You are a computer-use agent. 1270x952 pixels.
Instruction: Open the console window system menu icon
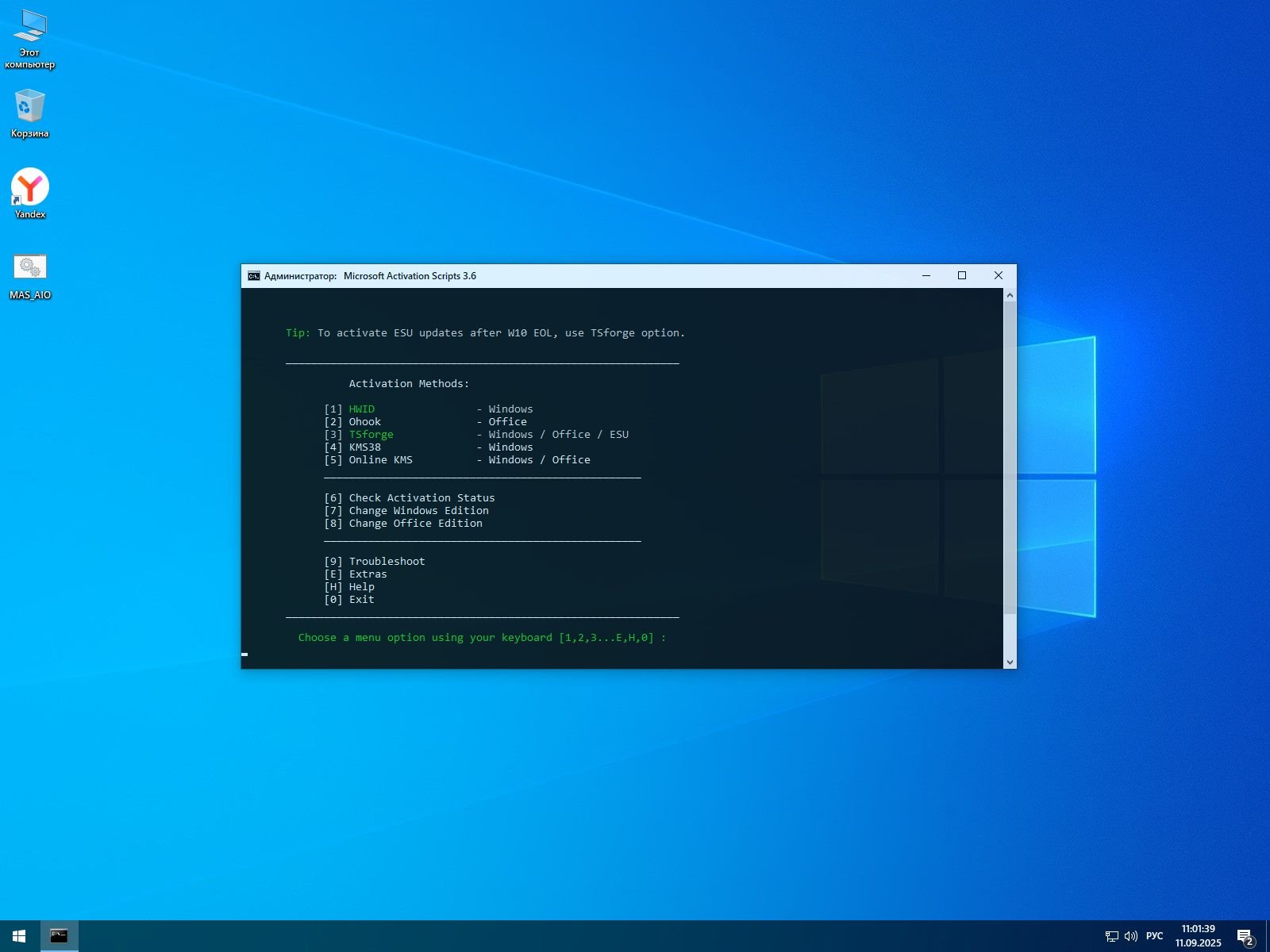pyautogui.click(x=254, y=276)
